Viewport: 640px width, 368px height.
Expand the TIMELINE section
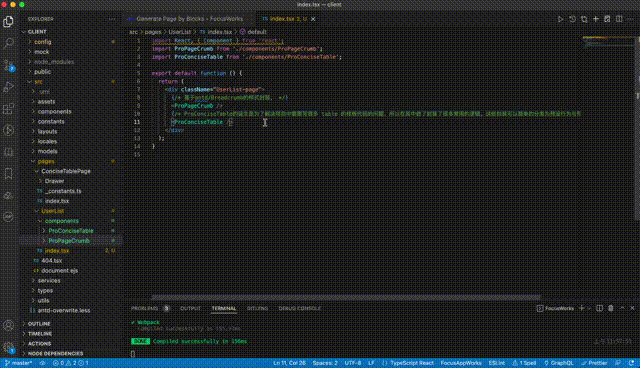[x=40, y=334]
